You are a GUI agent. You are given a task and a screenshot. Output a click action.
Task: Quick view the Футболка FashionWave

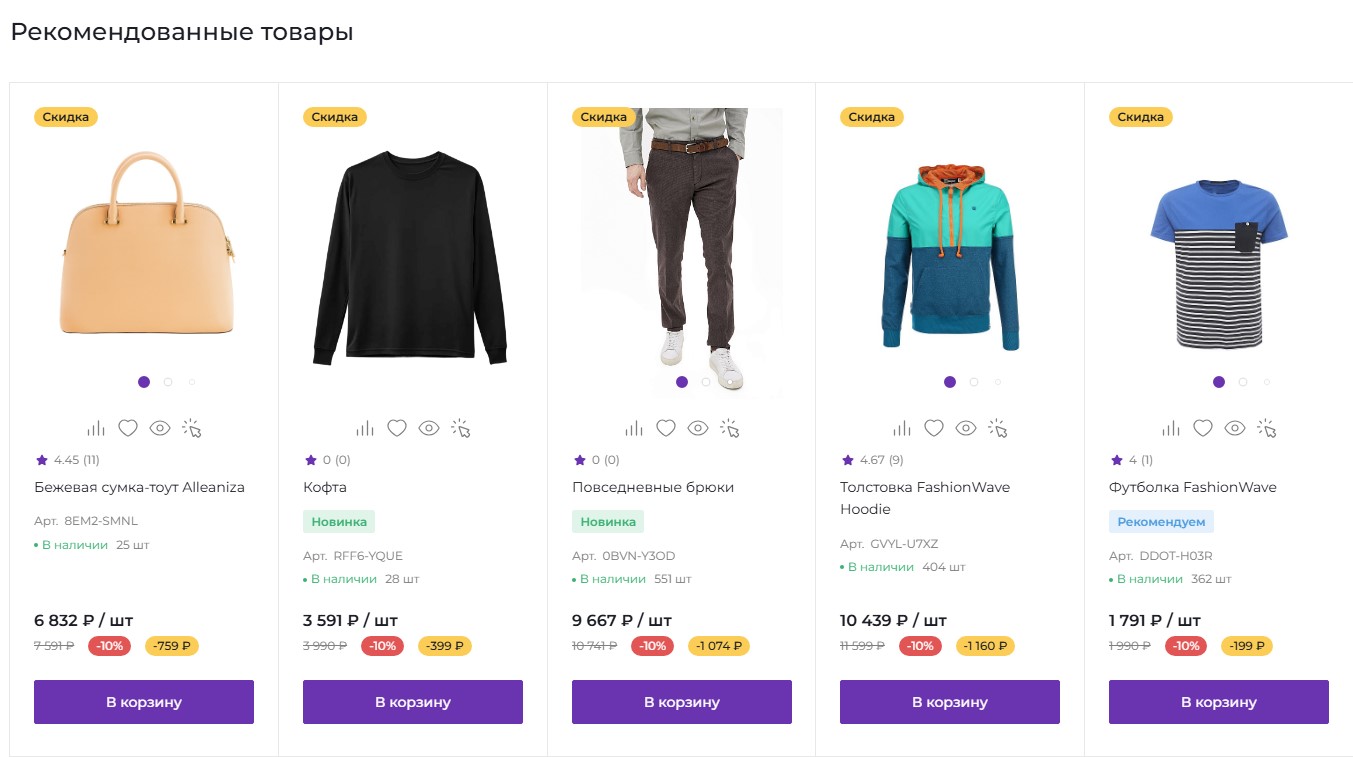pyautogui.click(x=1235, y=428)
